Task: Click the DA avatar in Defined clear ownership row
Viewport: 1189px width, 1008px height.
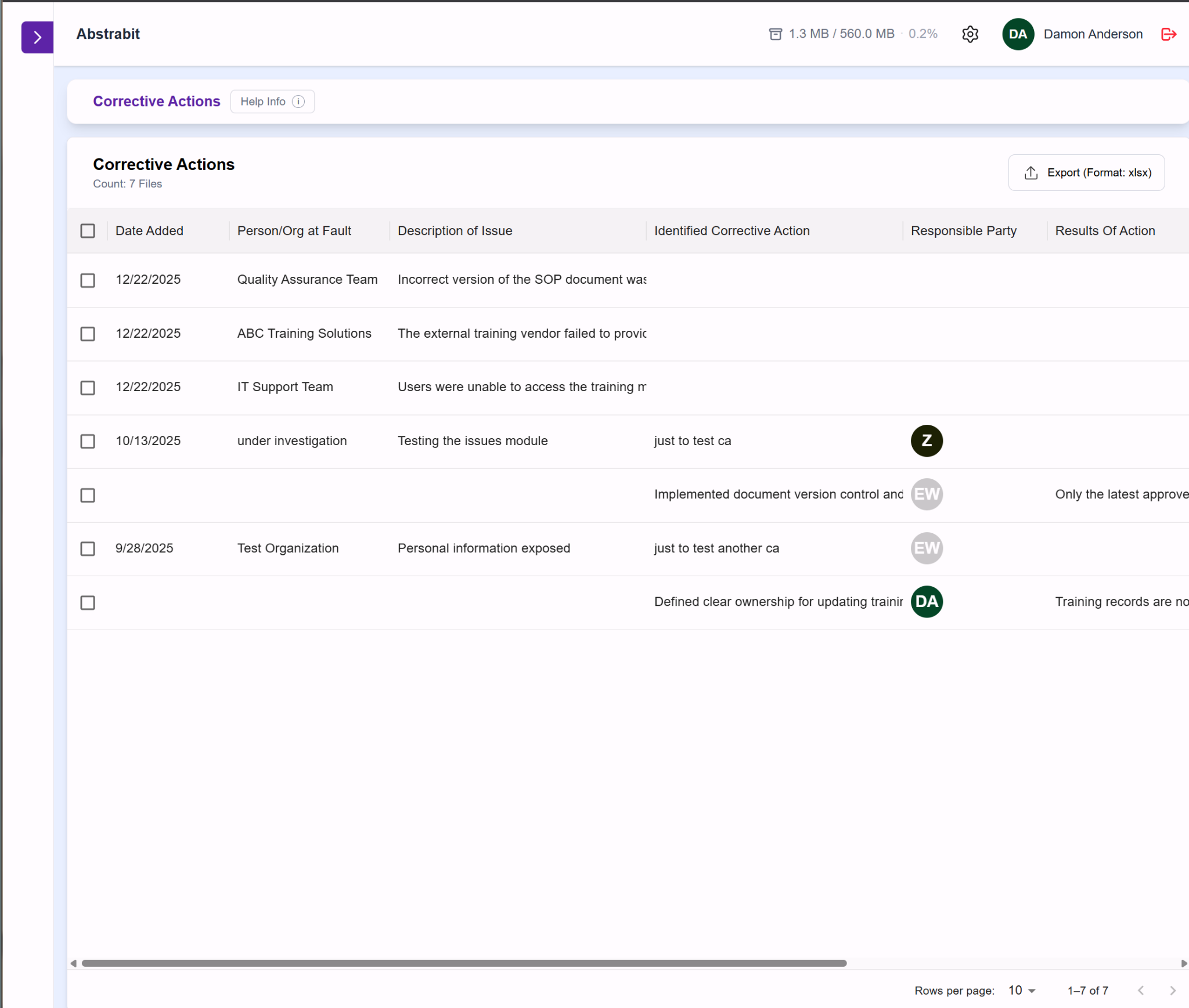Action: [927, 602]
